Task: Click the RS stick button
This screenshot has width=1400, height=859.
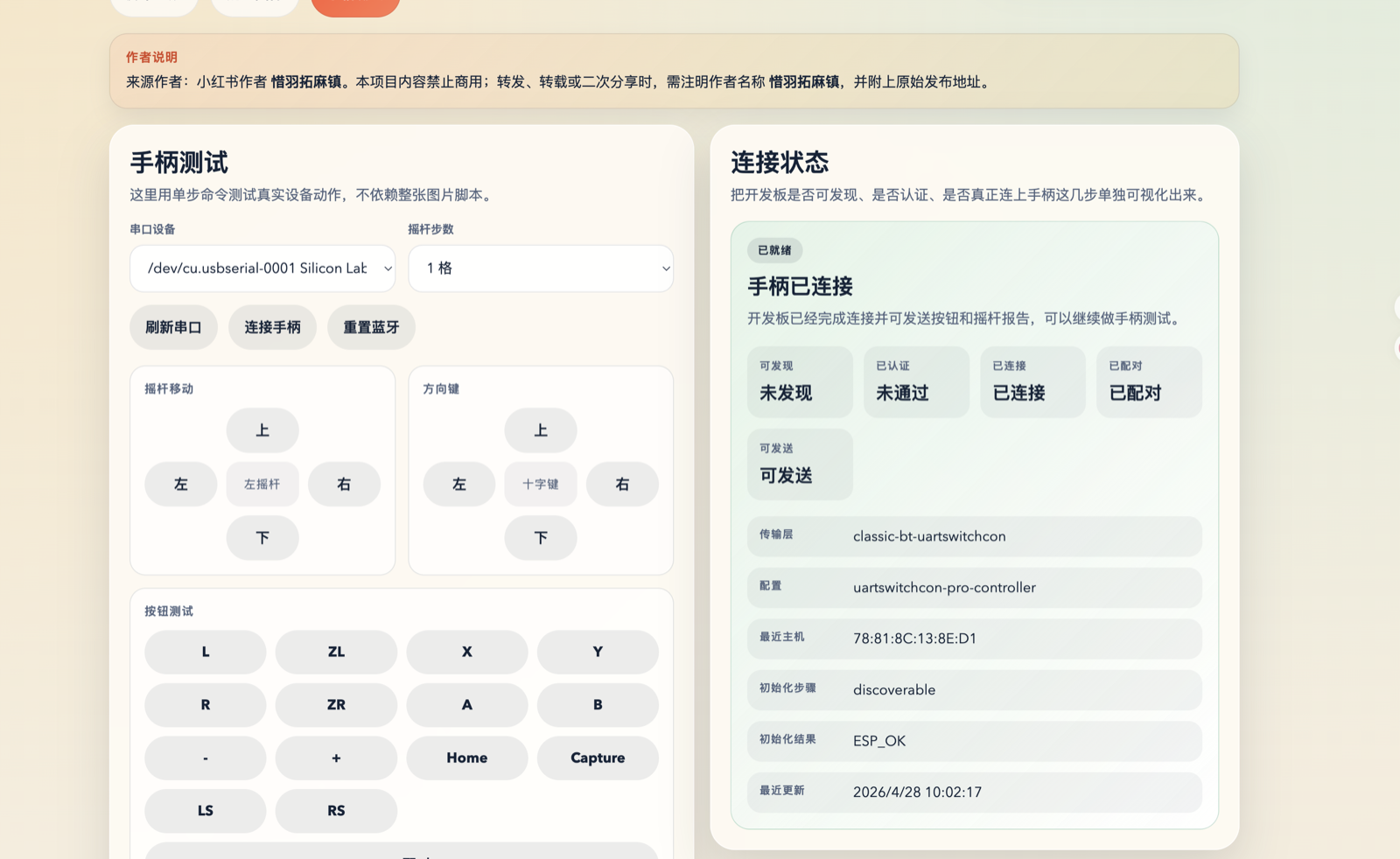Action: tap(336, 811)
